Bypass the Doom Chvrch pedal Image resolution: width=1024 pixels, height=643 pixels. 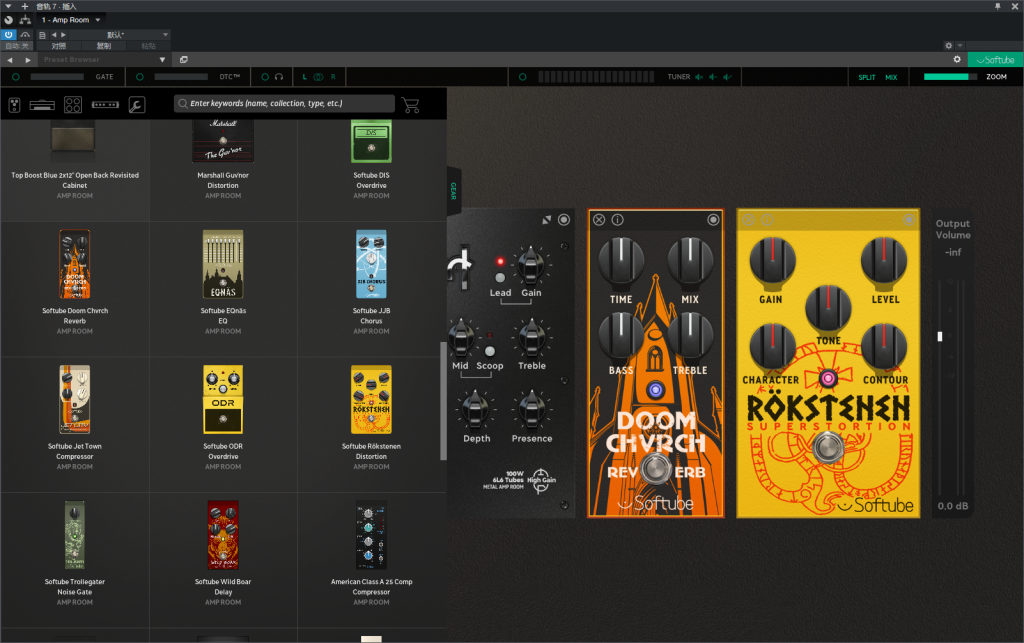[713, 220]
